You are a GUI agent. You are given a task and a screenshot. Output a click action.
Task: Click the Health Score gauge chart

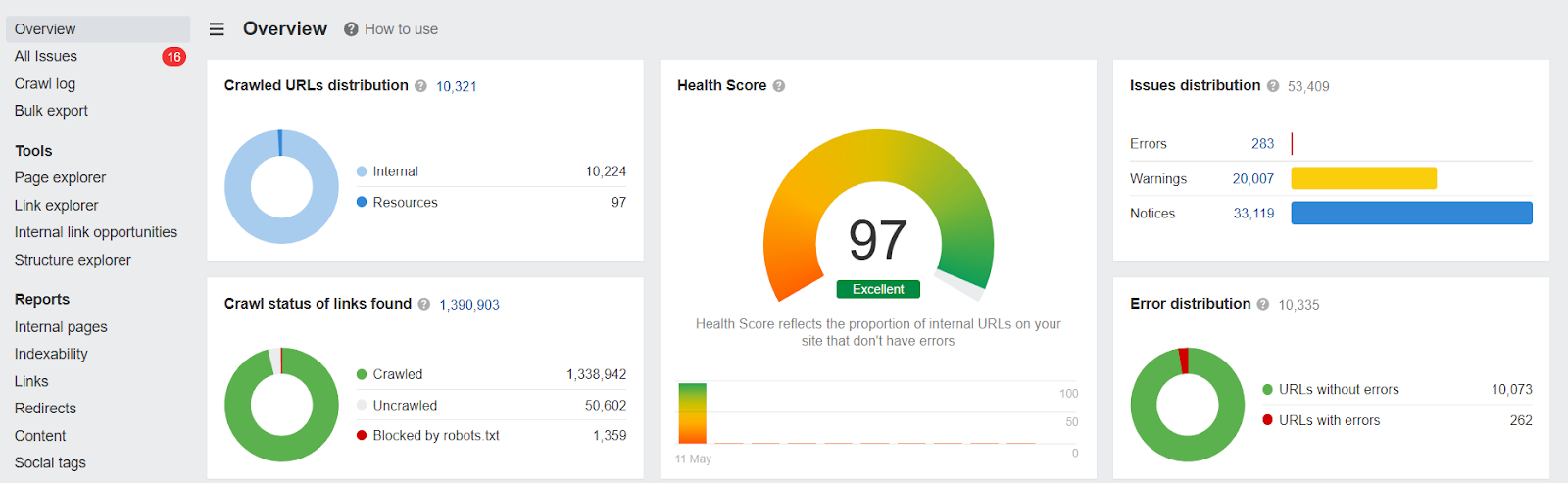pos(878,216)
